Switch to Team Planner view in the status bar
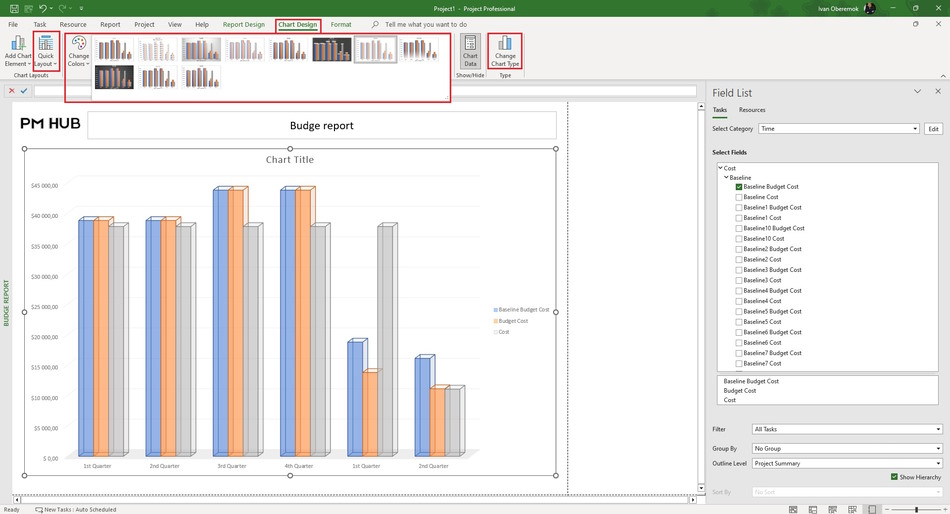Screen dimensions: 950x514 [x=832, y=509]
